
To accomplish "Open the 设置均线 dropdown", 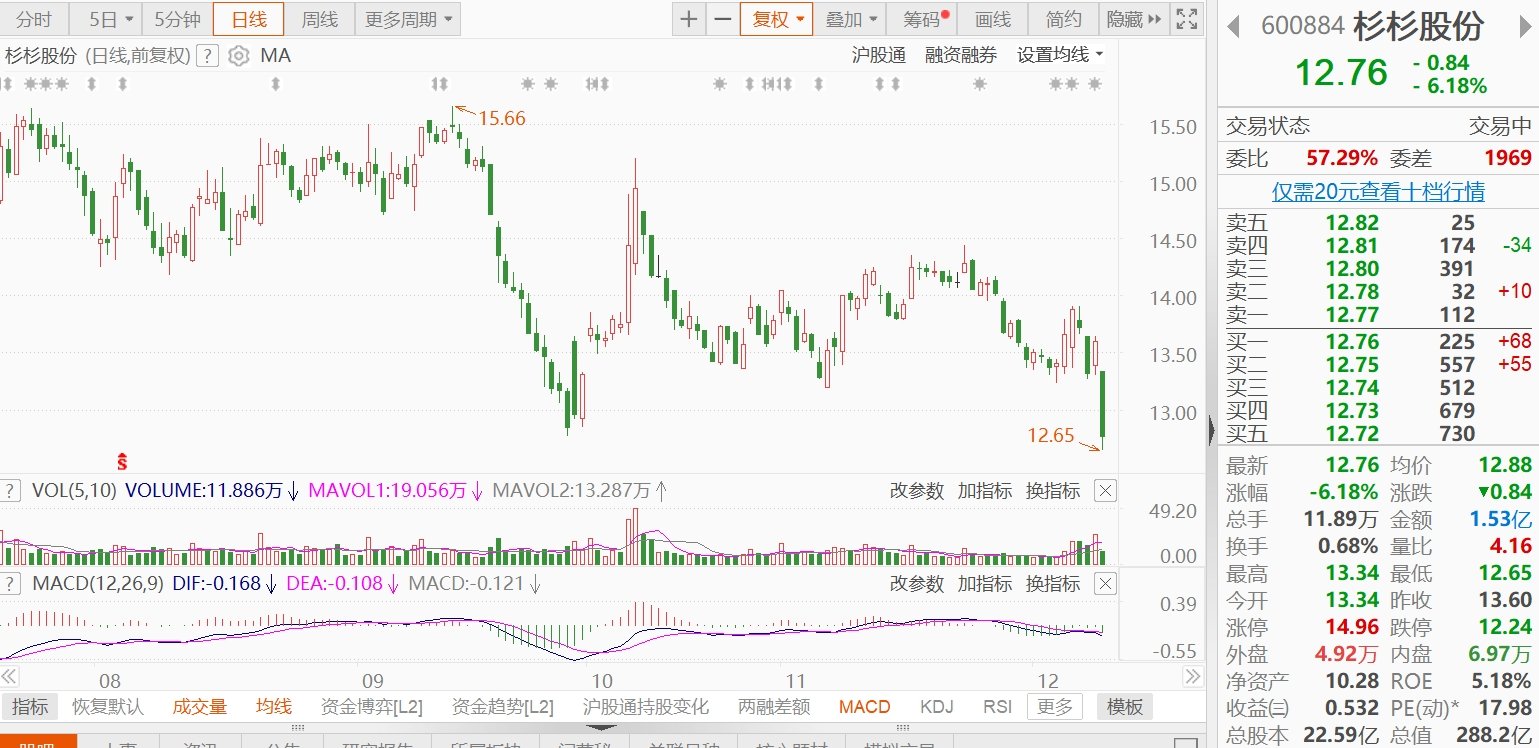I will point(1060,55).
